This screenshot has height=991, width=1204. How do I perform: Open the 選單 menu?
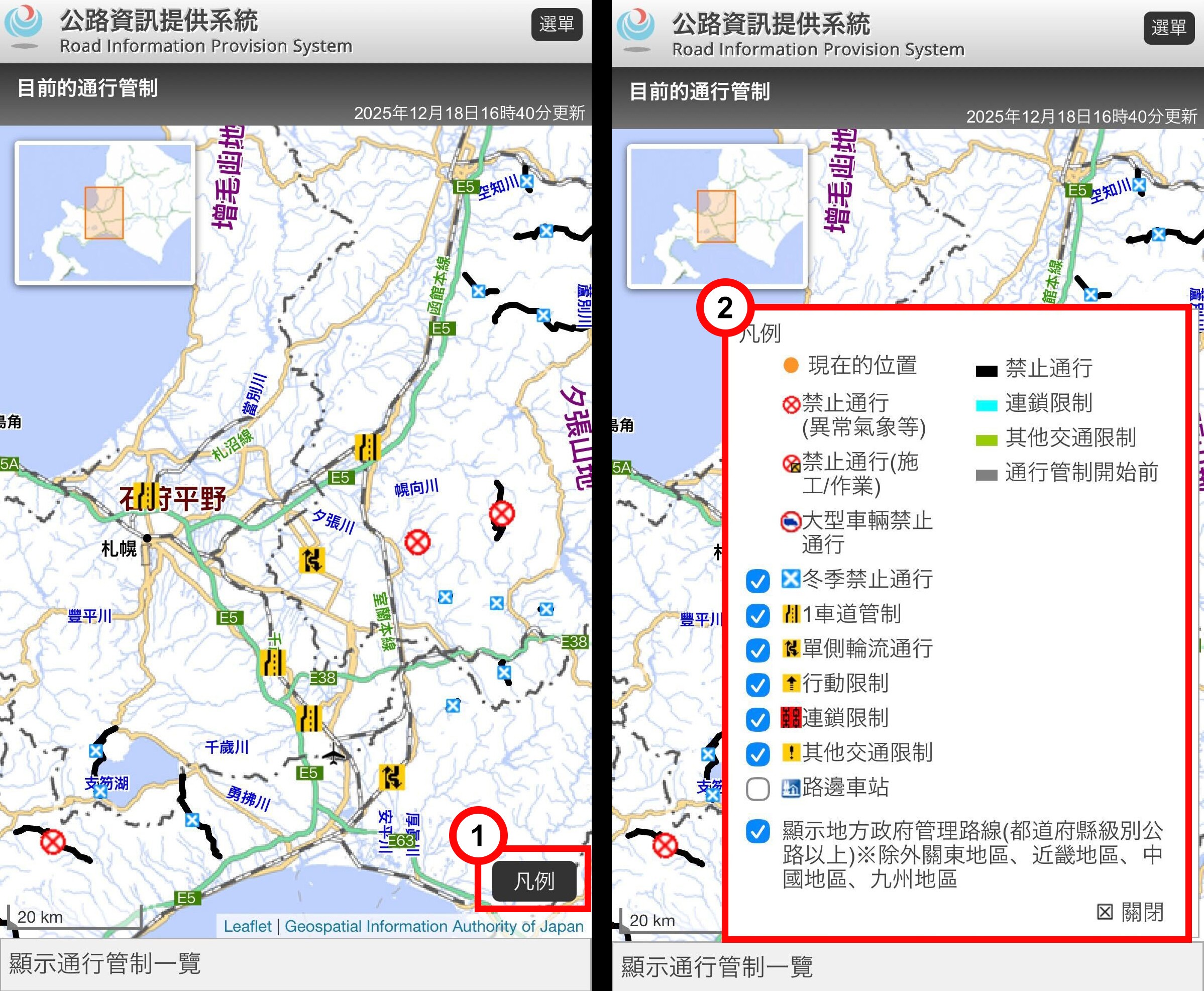[558, 24]
